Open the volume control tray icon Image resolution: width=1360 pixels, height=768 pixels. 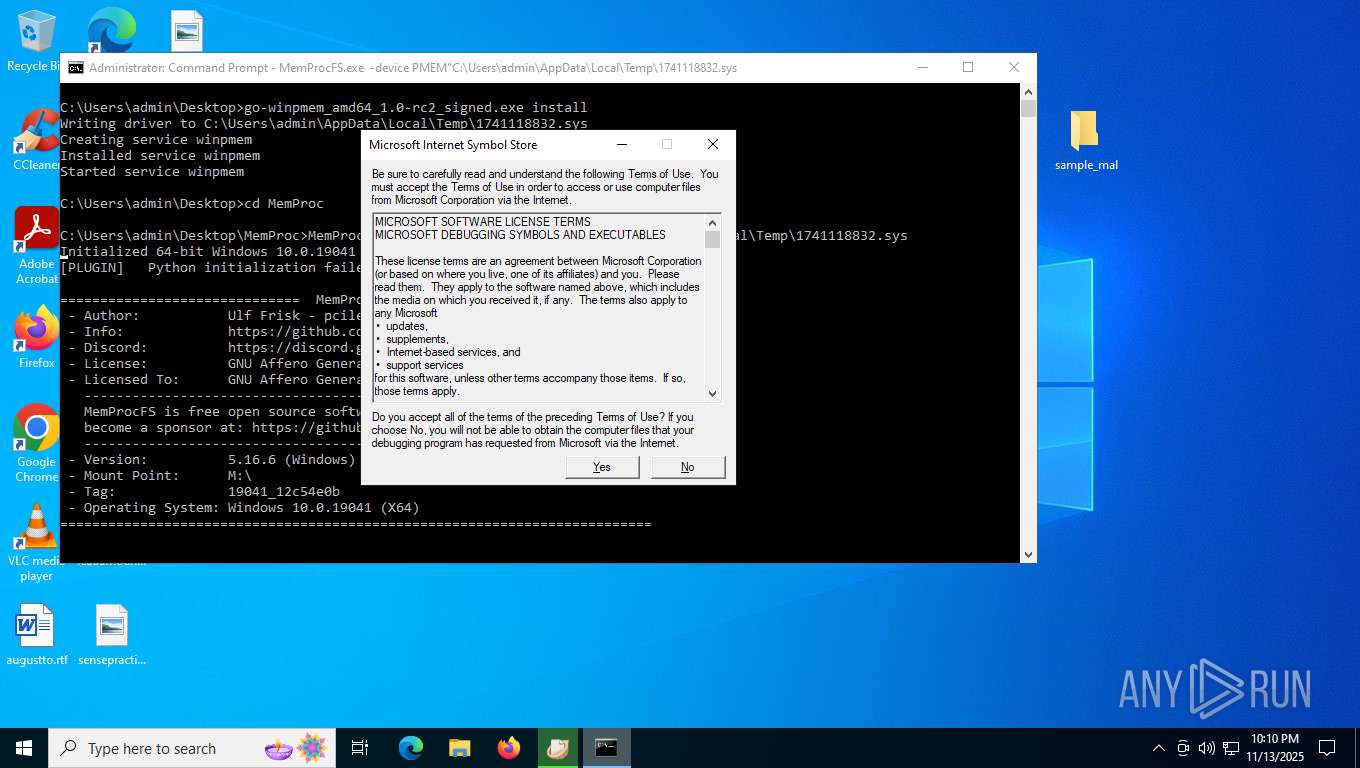coord(1206,748)
